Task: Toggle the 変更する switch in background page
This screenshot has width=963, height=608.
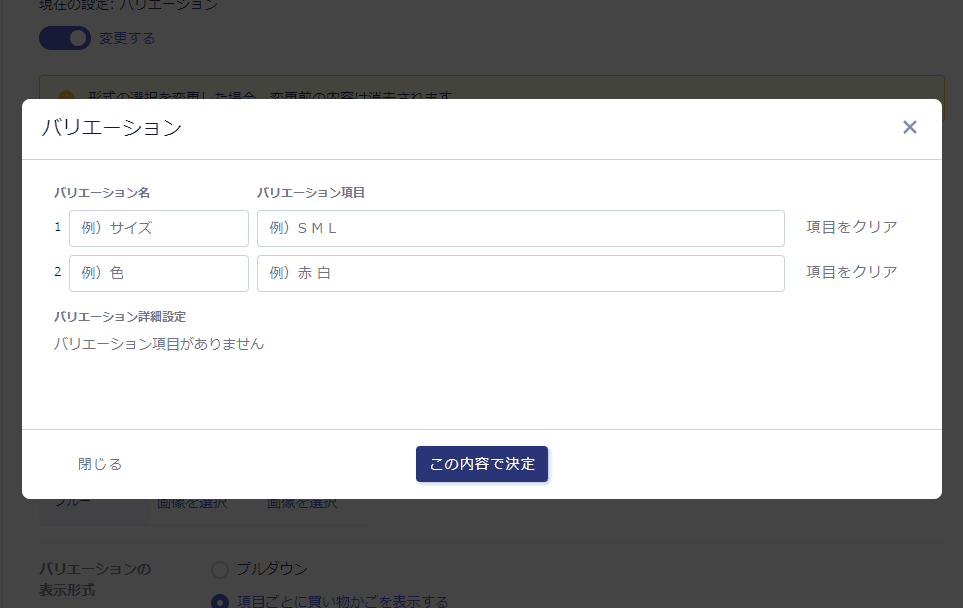Action: [64, 38]
